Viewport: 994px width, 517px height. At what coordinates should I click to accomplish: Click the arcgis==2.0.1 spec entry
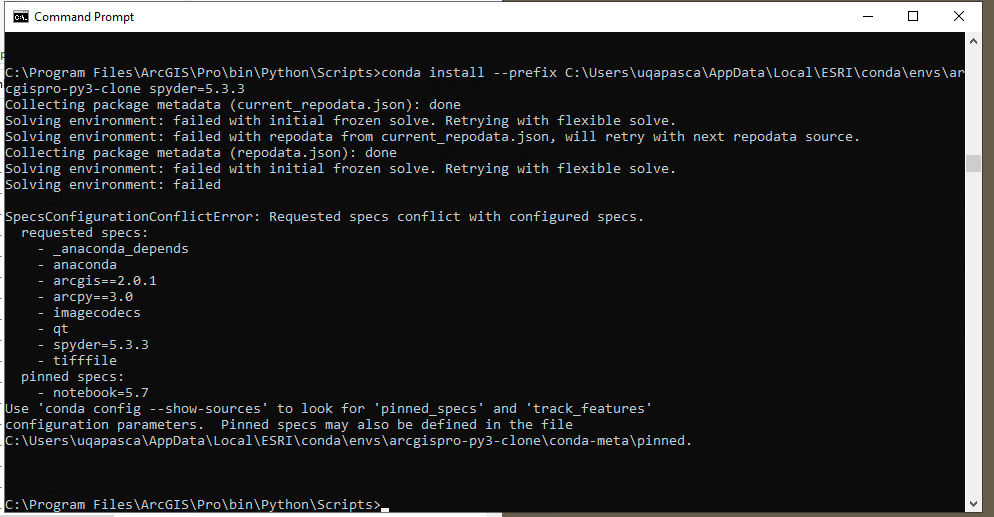[x=105, y=281]
